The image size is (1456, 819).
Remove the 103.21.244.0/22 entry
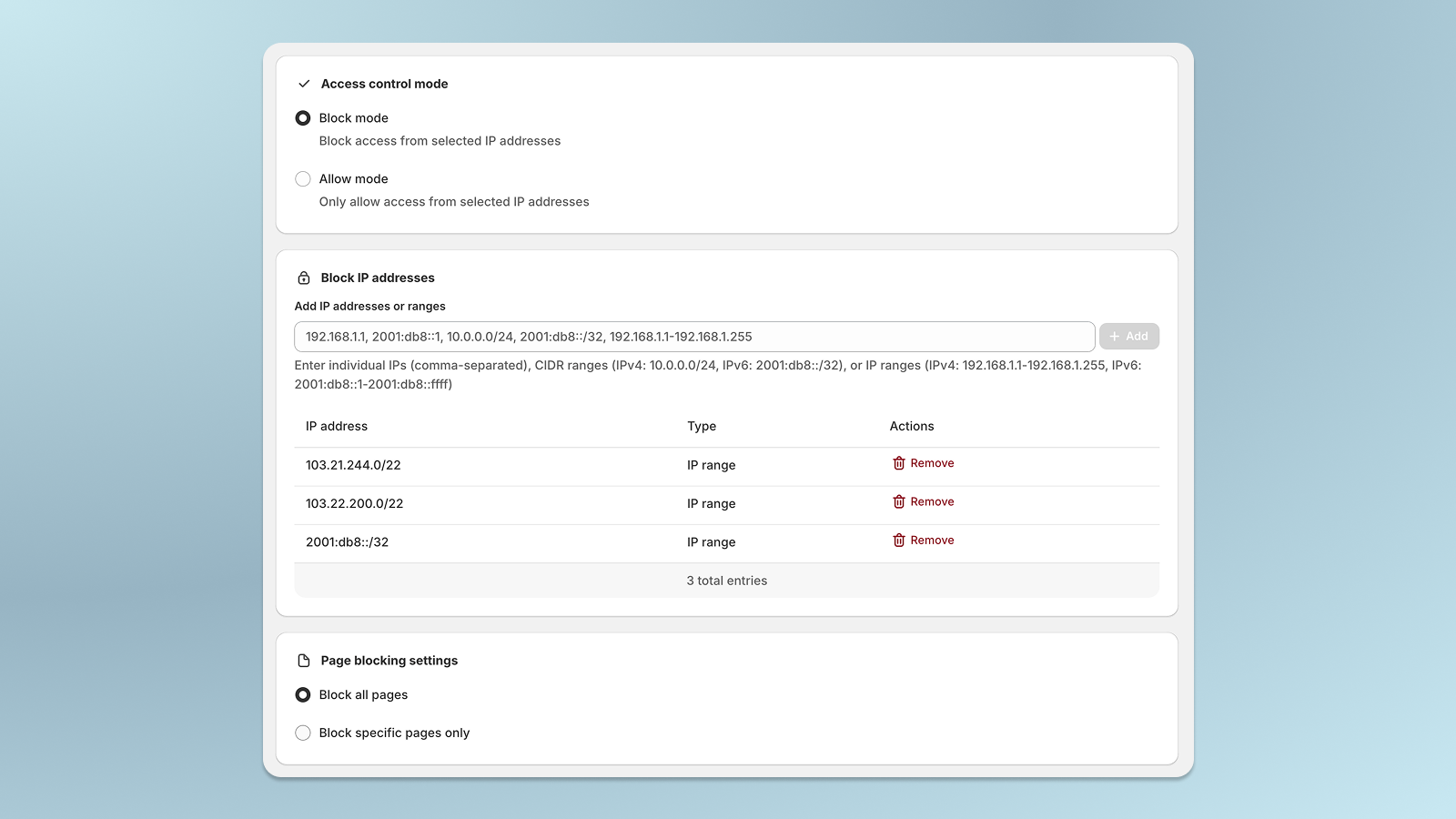click(x=923, y=463)
